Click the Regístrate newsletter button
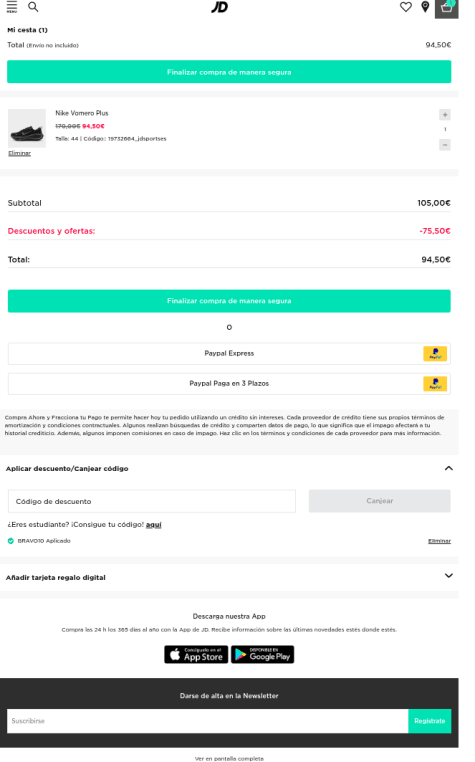The image size is (475, 762). click(x=430, y=721)
